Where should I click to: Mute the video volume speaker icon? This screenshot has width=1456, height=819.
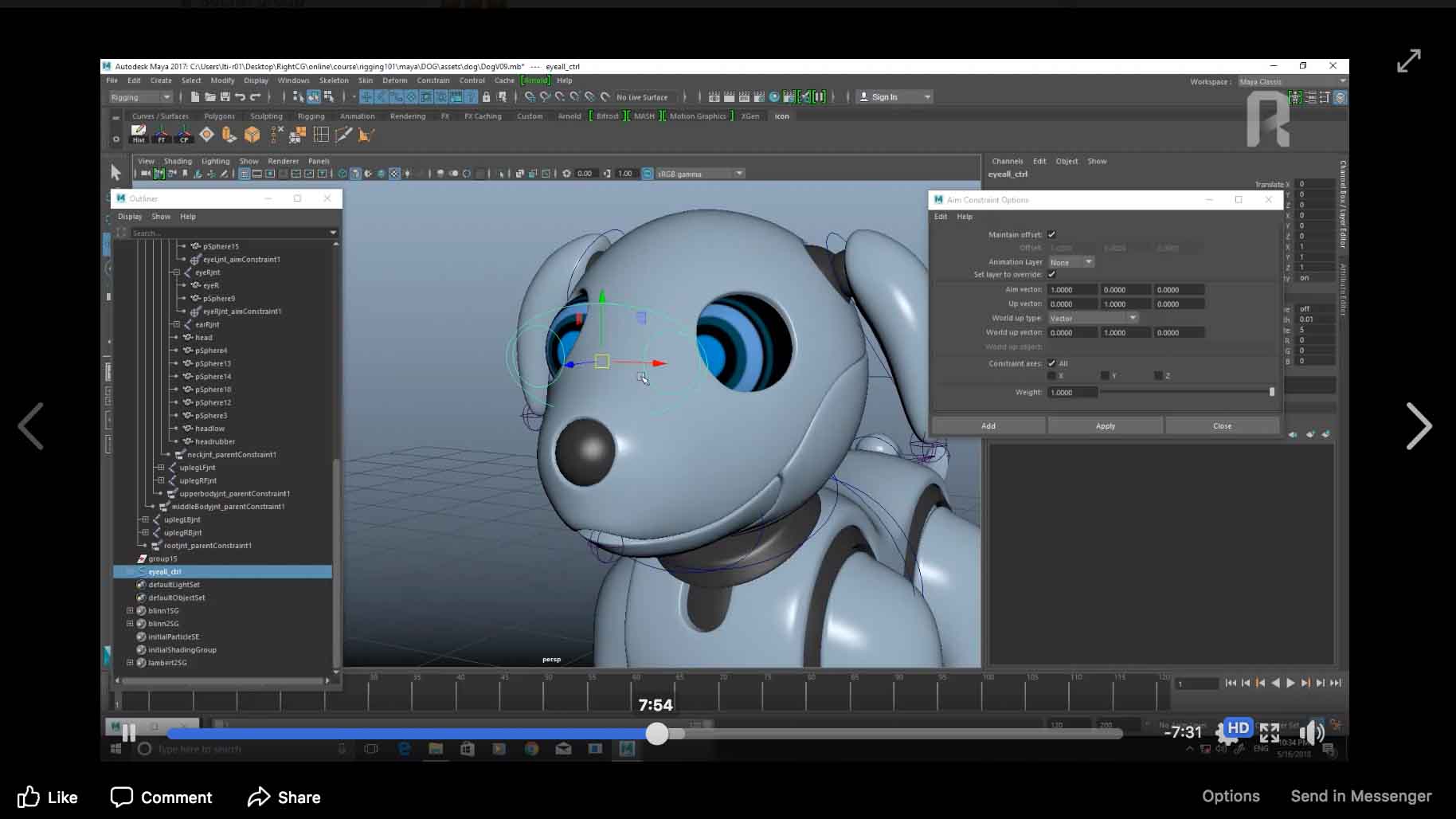1310,732
